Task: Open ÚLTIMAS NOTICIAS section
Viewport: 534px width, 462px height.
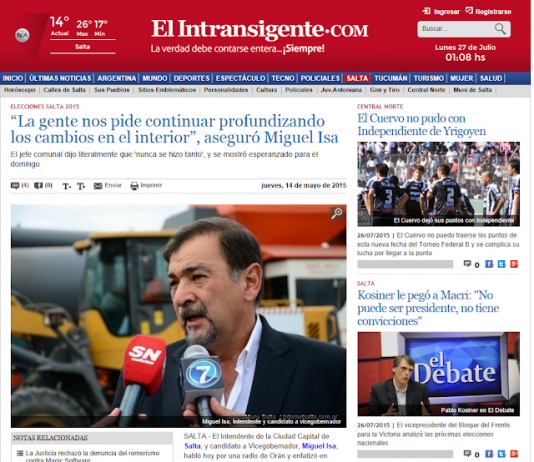Action: 60,78
